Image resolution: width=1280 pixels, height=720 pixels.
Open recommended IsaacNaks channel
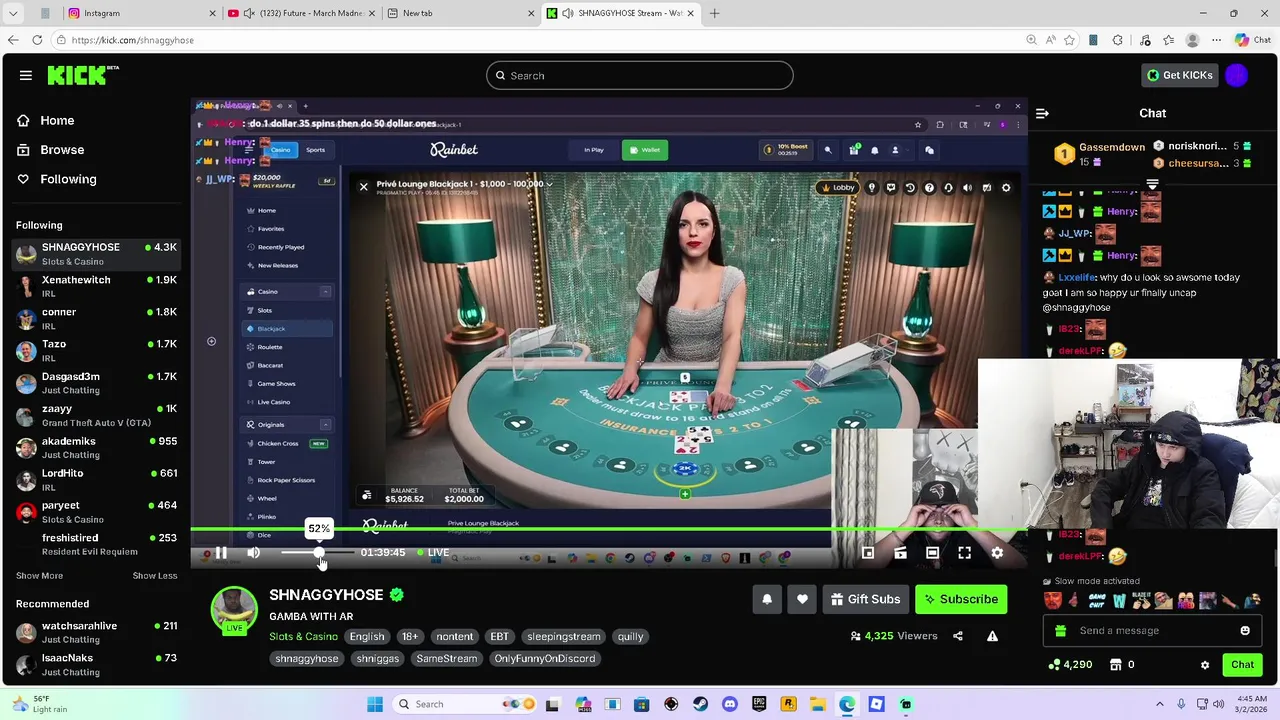tap(95, 664)
